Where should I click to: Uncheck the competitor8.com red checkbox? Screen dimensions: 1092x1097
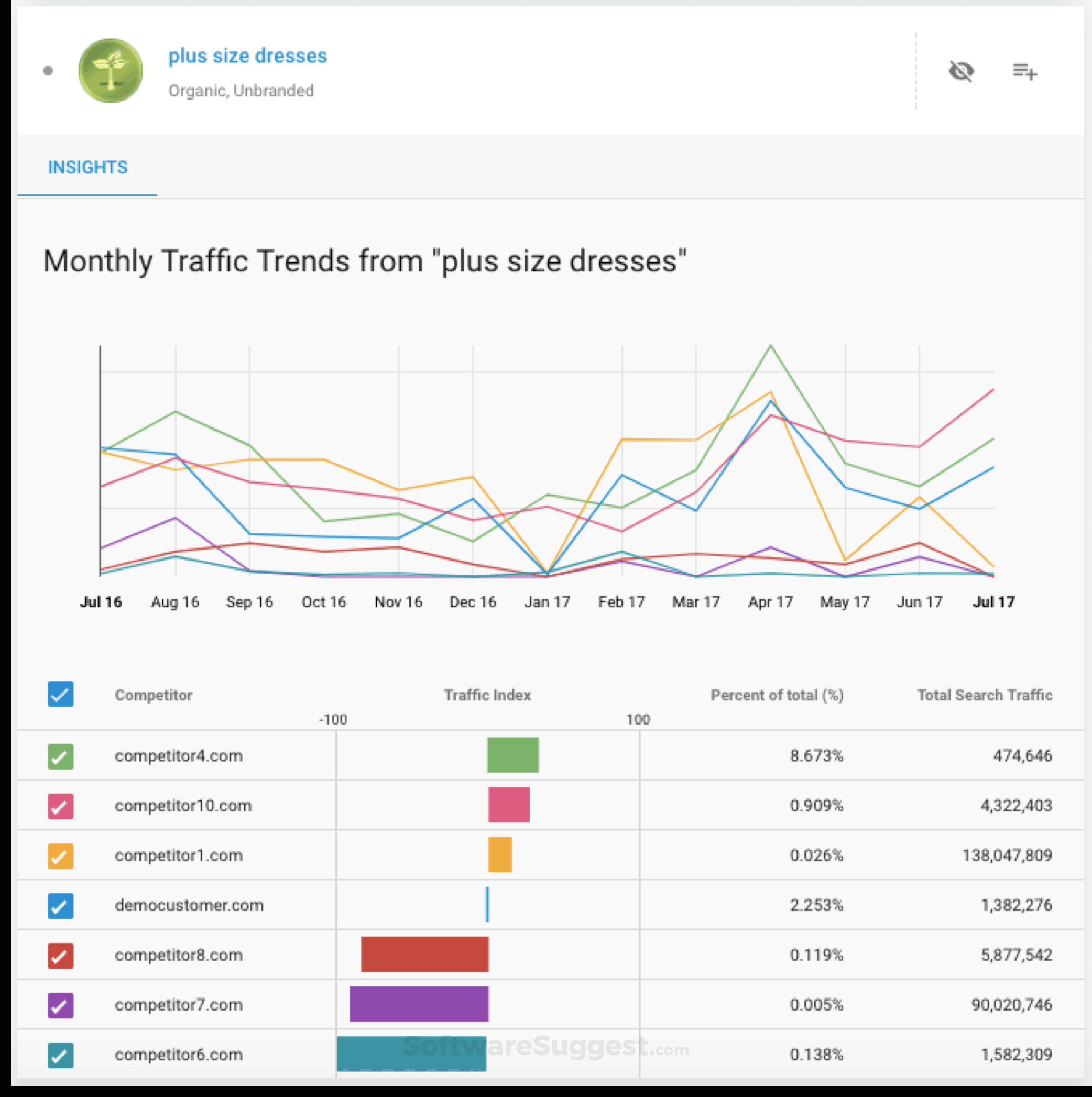[61, 955]
